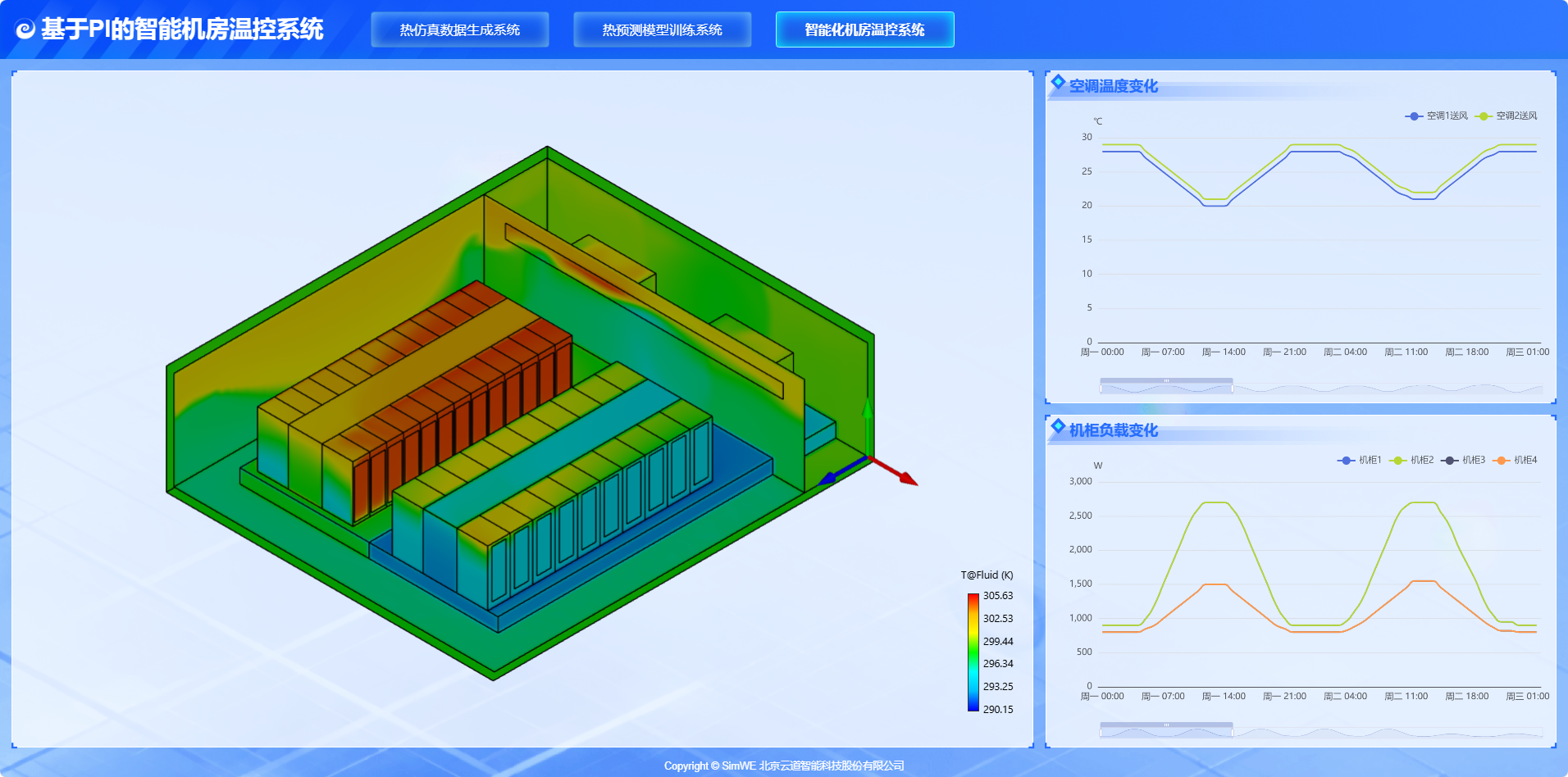Screen dimensions: 1568x777
Task: Select the 智能化机房温控系统 tab
Action: tap(865, 30)
